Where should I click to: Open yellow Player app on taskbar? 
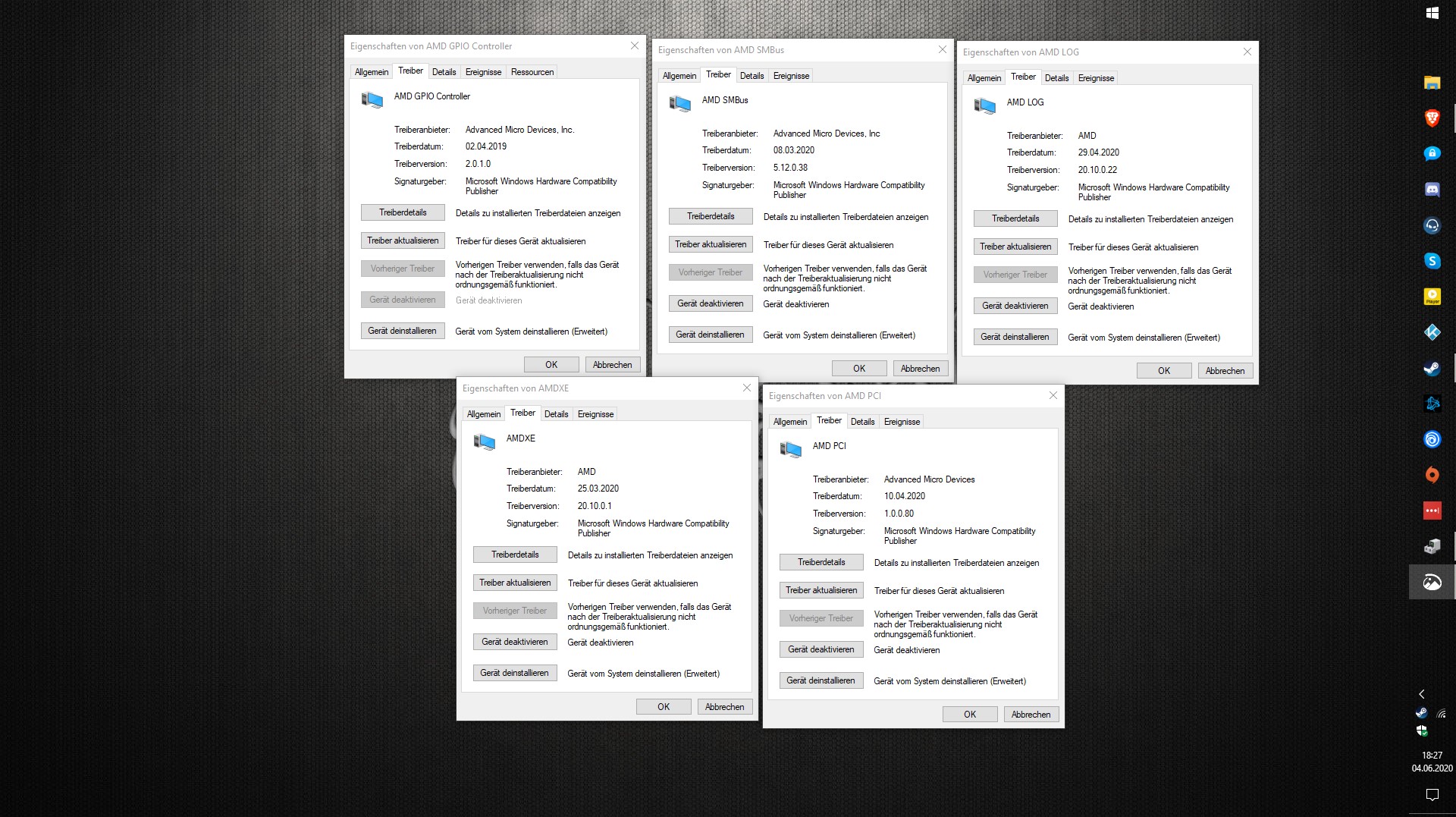tap(1432, 297)
